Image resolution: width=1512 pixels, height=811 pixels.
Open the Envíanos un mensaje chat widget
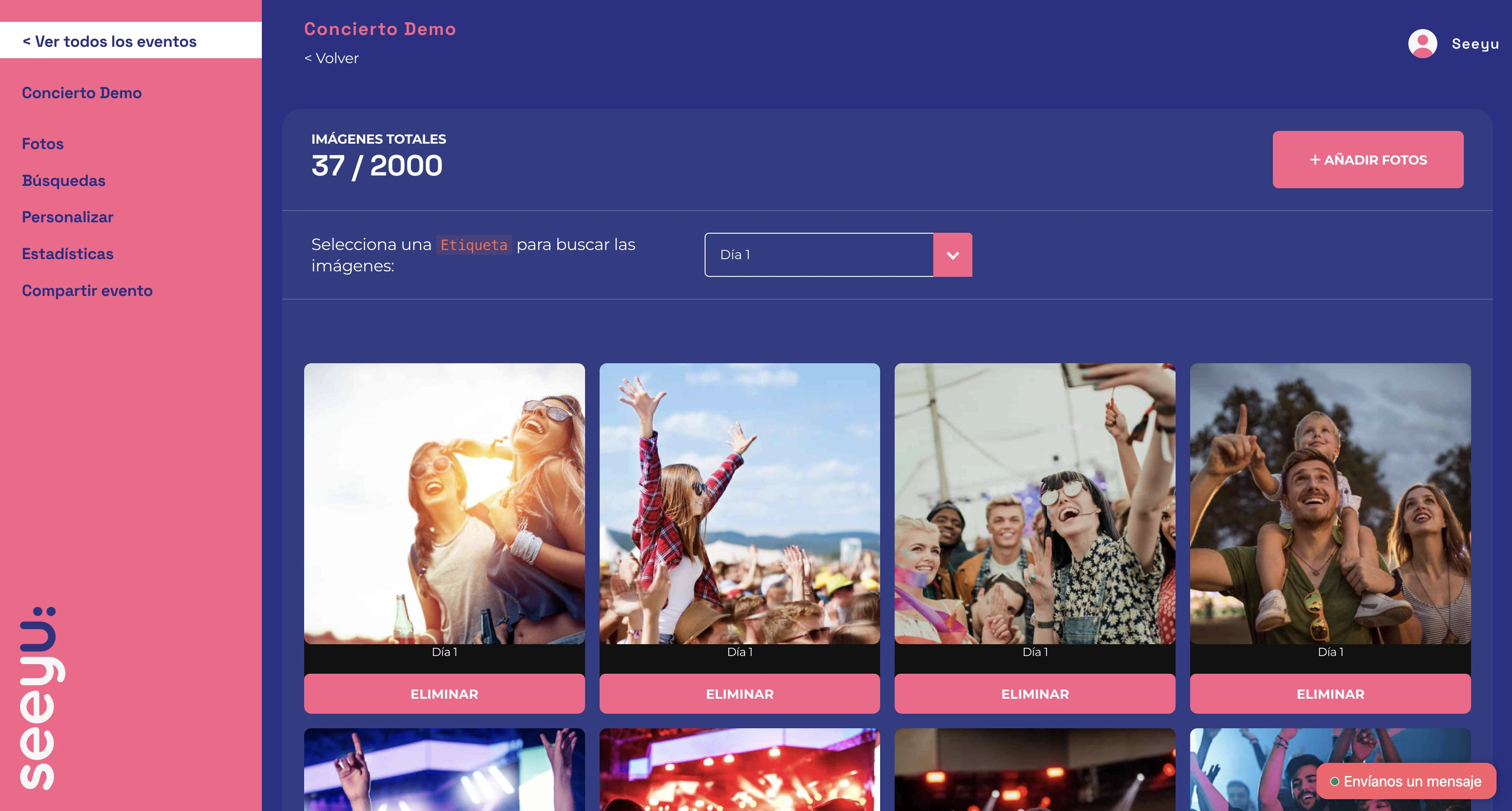(x=1406, y=781)
